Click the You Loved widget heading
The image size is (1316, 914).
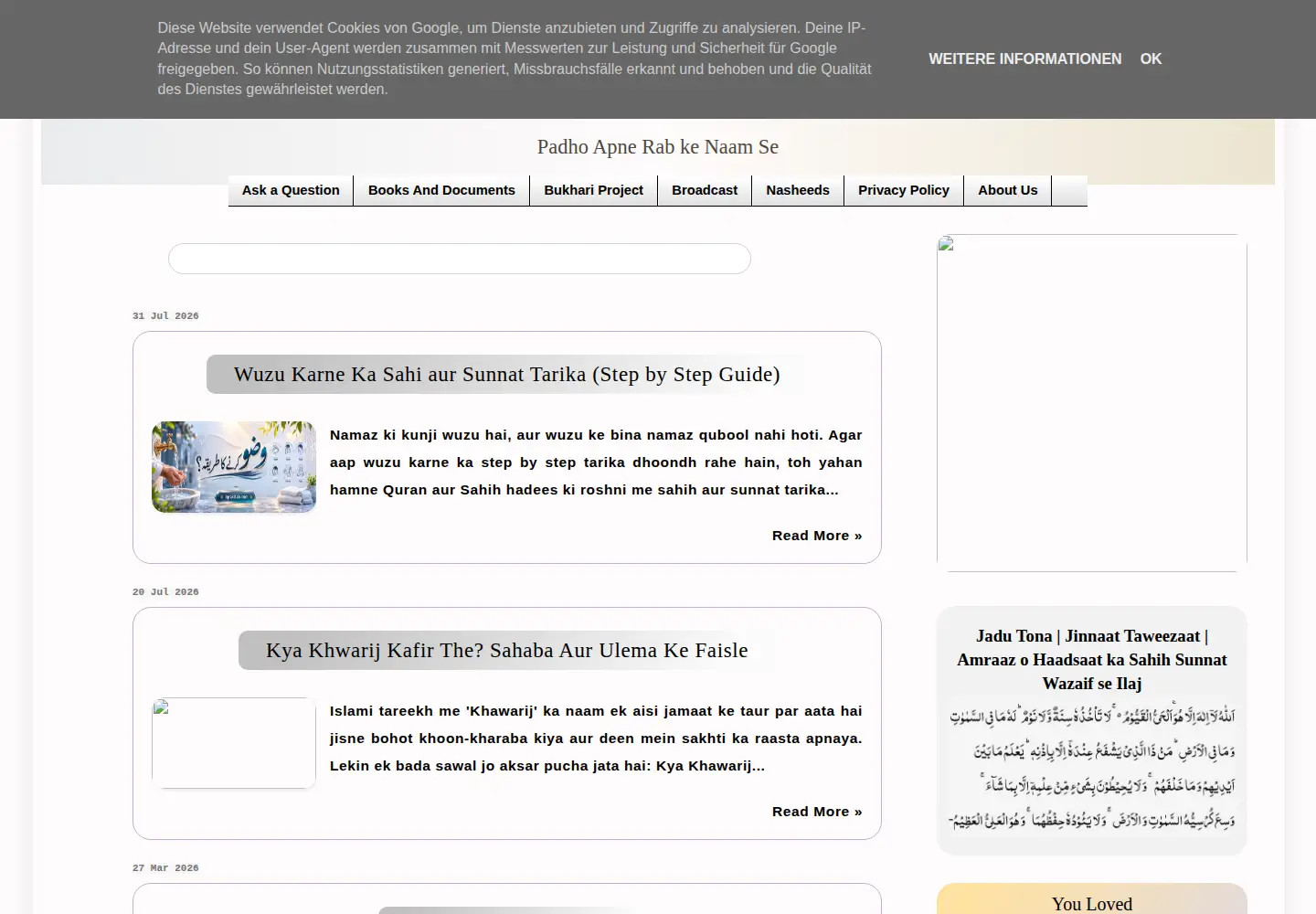(x=1092, y=904)
